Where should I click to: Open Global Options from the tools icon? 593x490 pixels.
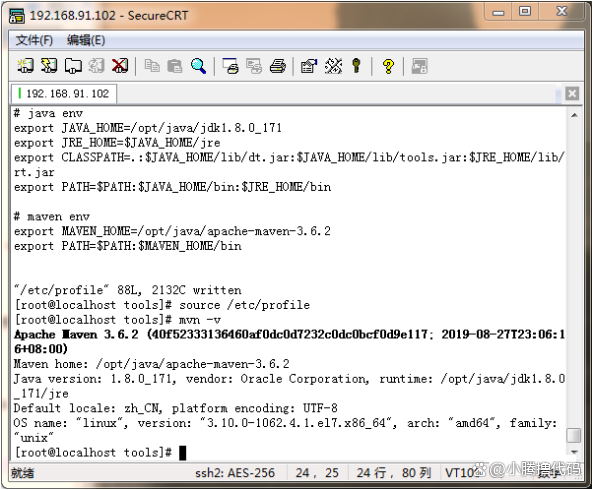(333, 66)
